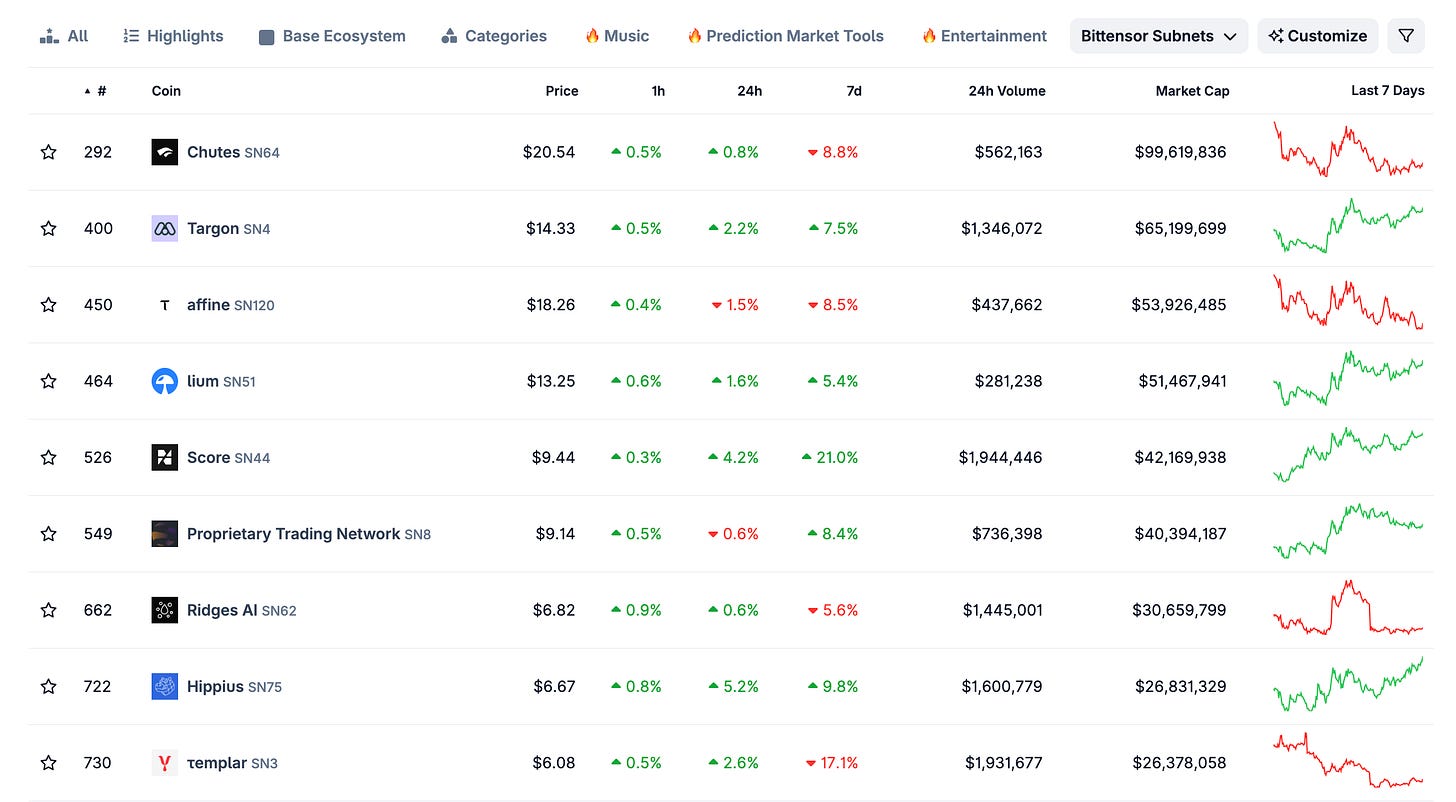This screenshot has height=802, width=1456.
Task: Click the Targon coin logo
Action: 165,228
